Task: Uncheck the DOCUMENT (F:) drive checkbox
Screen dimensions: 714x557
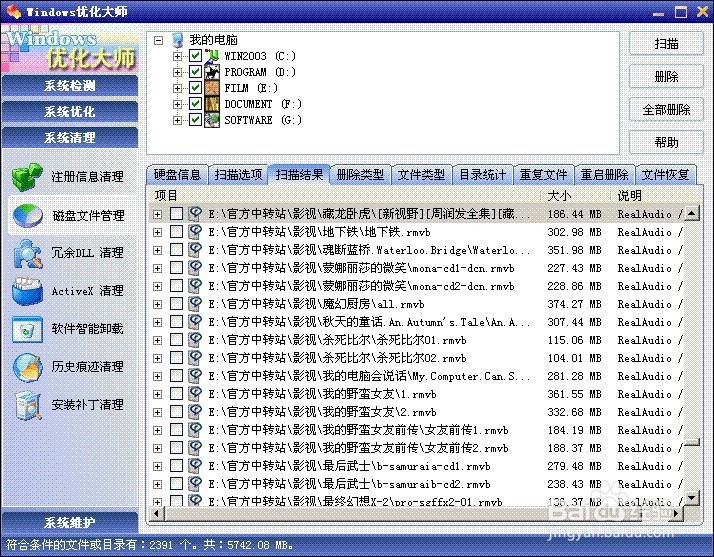Action: click(x=195, y=104)
